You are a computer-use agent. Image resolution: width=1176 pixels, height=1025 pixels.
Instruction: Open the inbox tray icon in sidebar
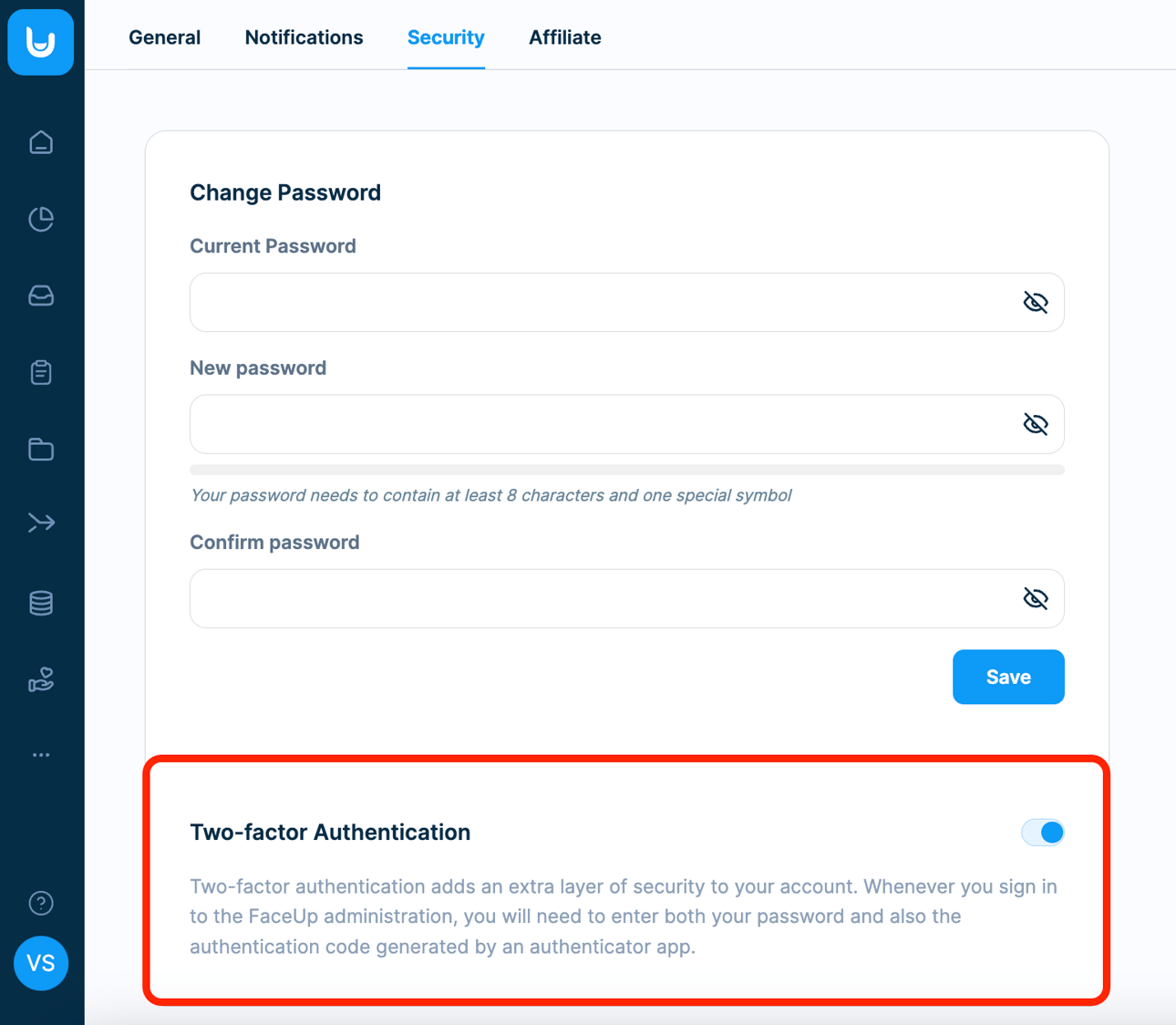(41, 295)
